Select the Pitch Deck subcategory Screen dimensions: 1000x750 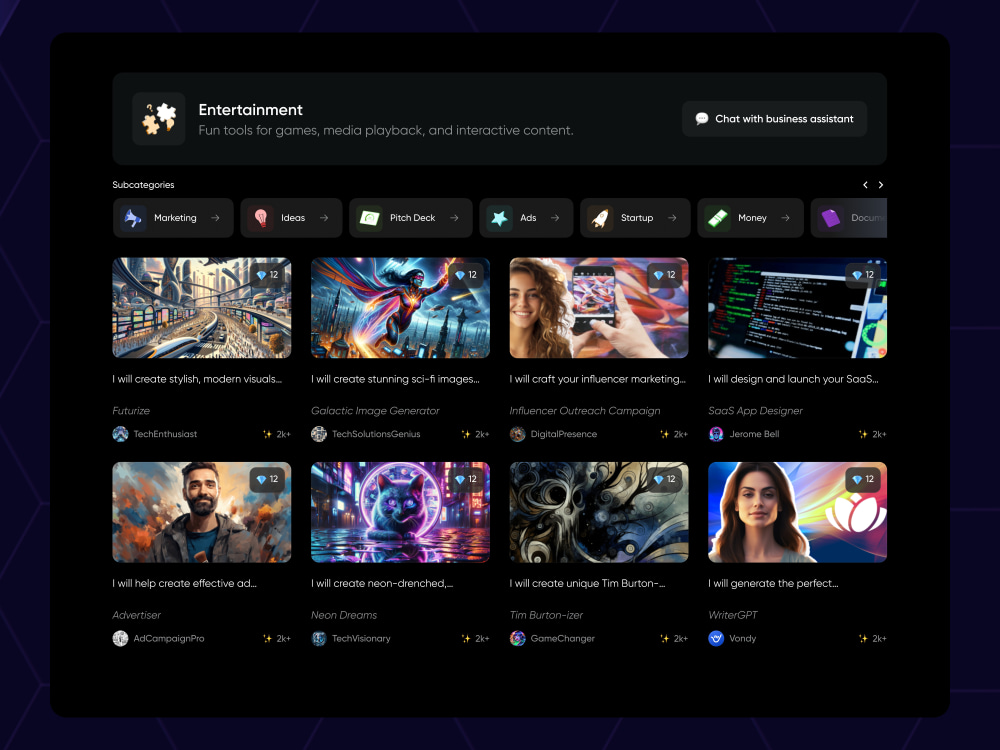click(x=411, y=218)
